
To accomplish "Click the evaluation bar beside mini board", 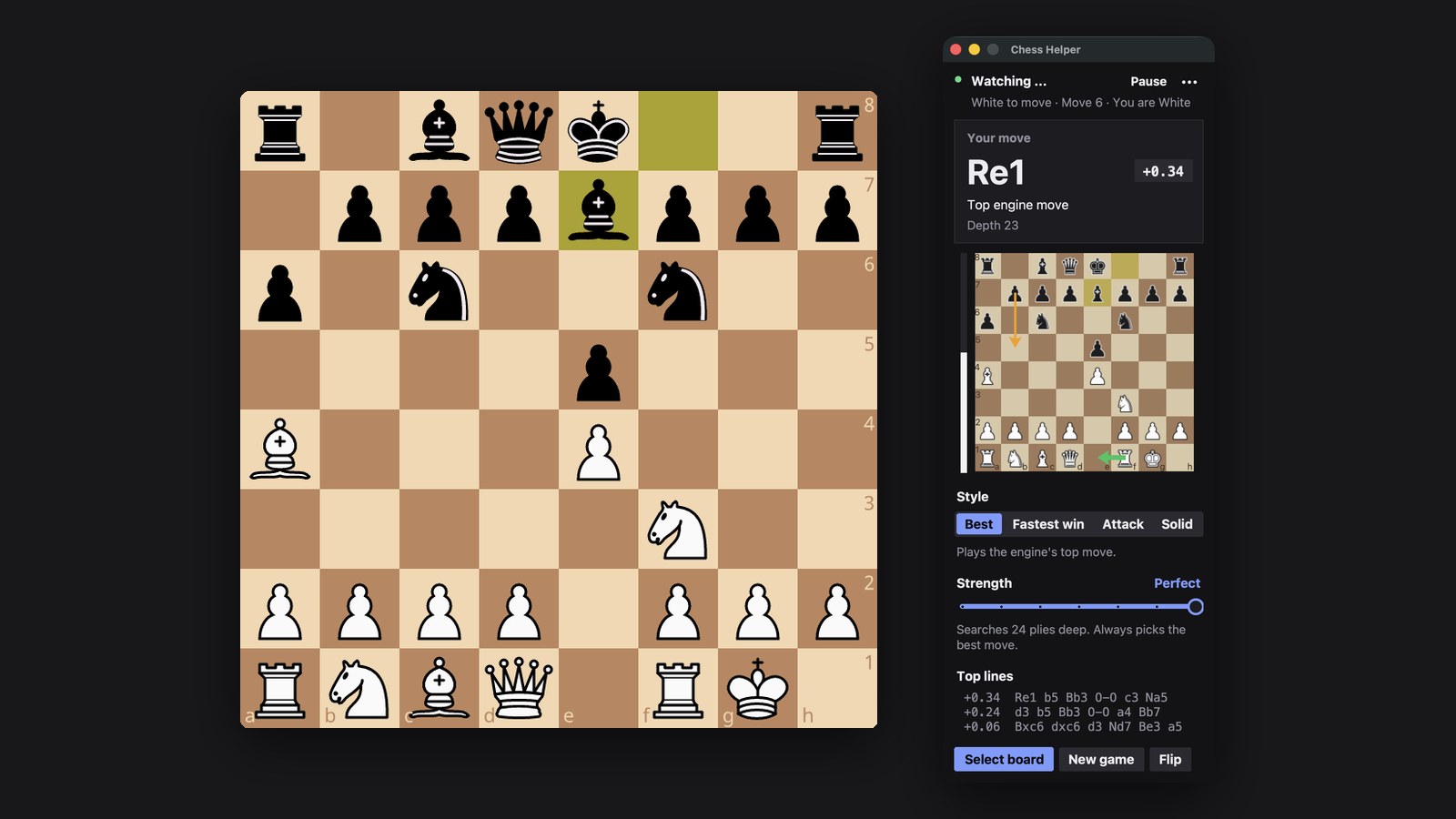I will point(964,362).
